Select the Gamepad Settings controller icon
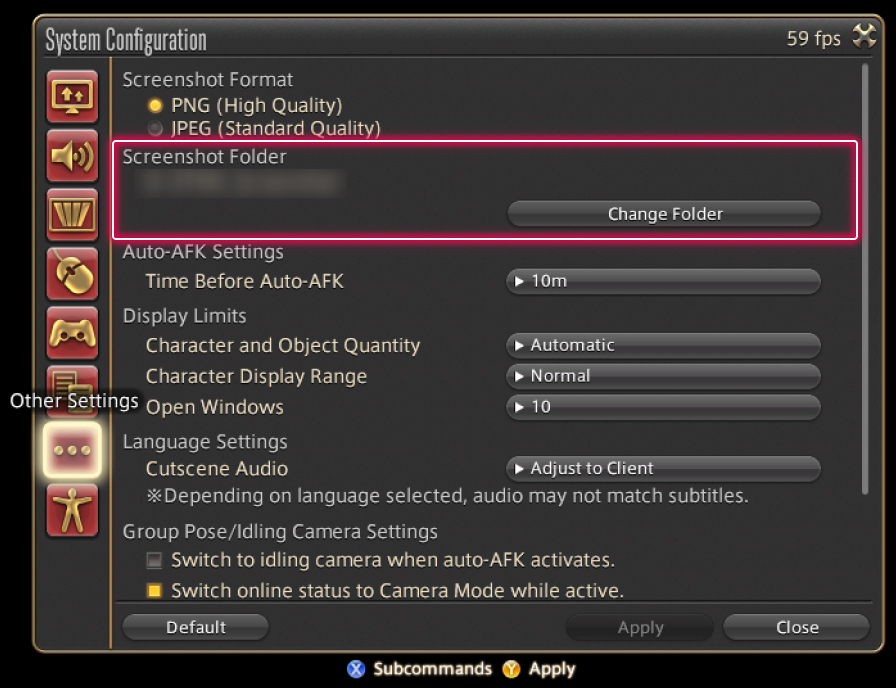The height and width of the screenshot is (688, 896). tap(72, 333)
